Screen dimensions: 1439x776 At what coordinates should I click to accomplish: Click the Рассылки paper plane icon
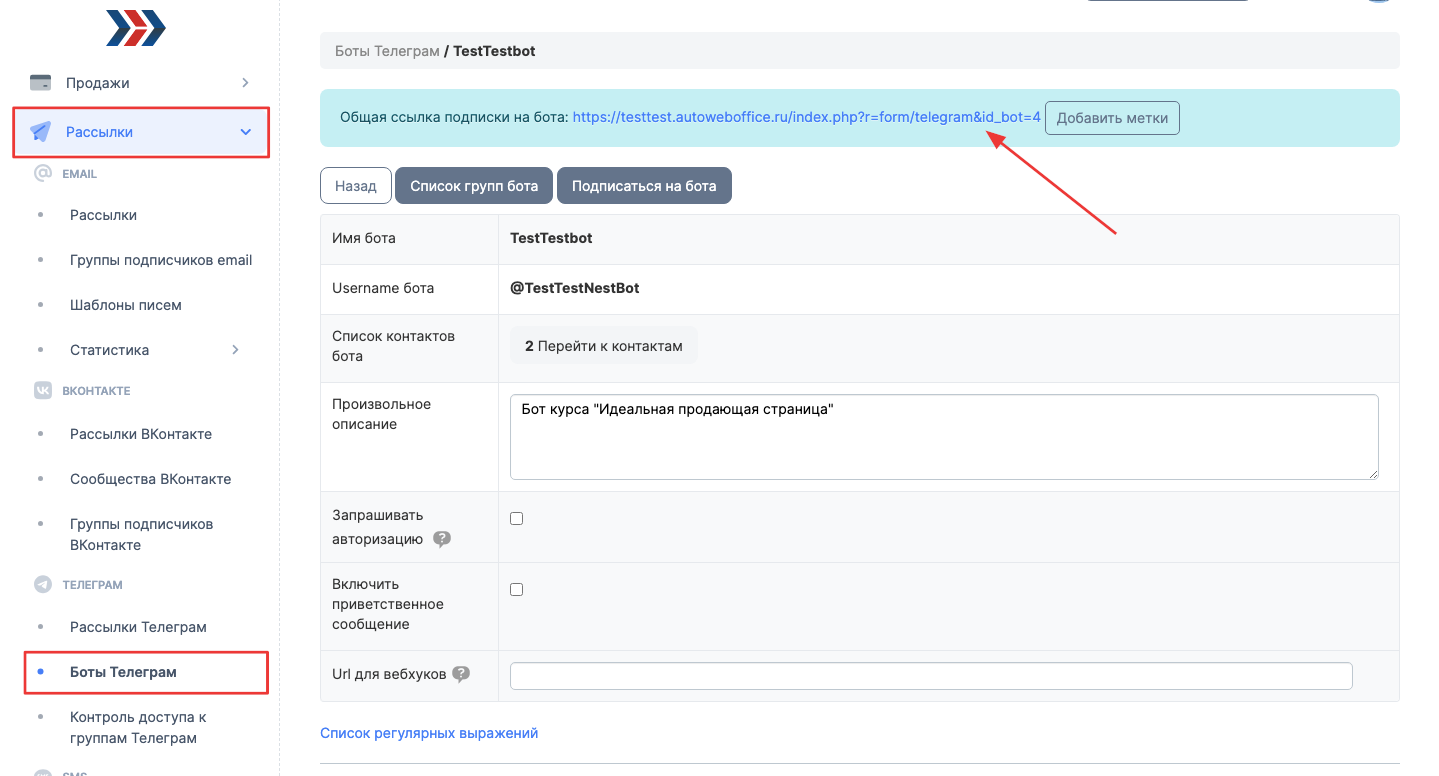pyautogui.click(x=41, y=132)
